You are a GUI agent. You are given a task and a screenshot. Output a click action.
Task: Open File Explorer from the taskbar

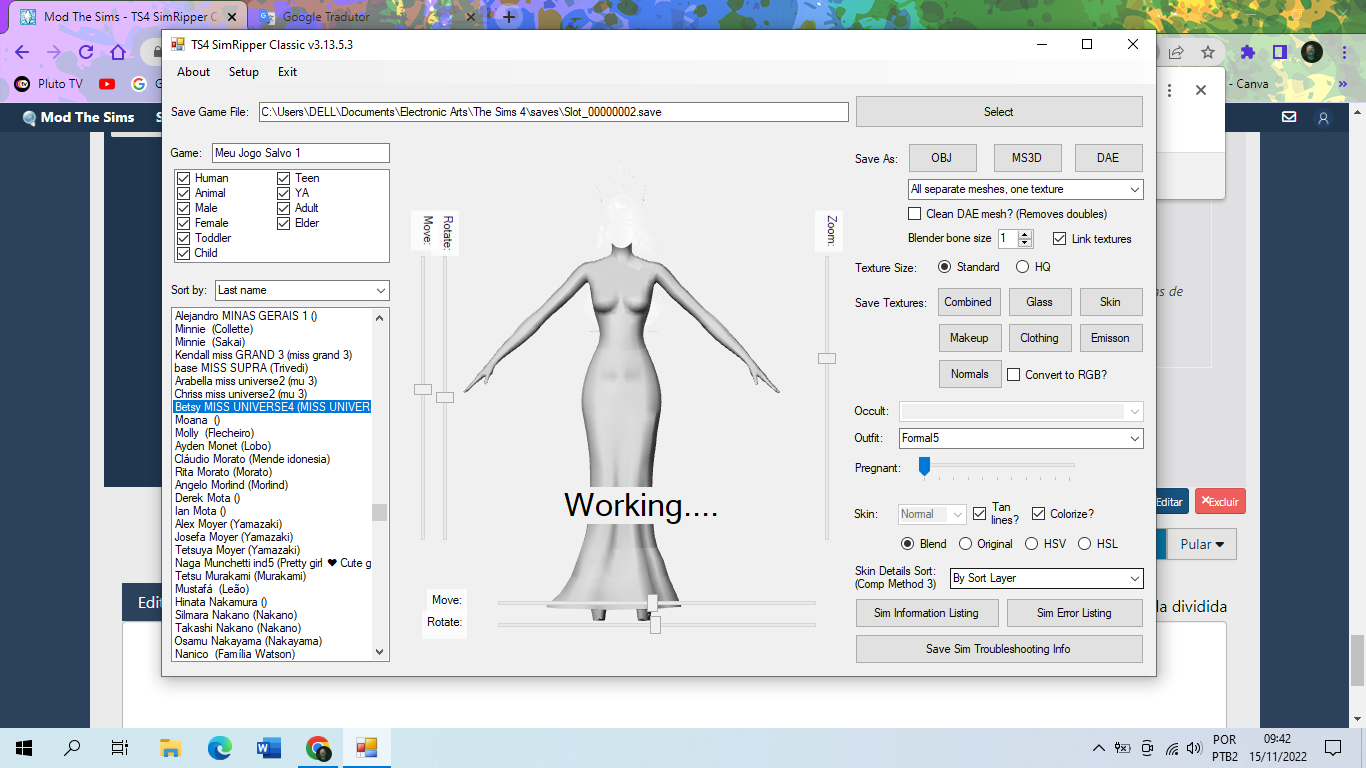(x=170, y=747)
